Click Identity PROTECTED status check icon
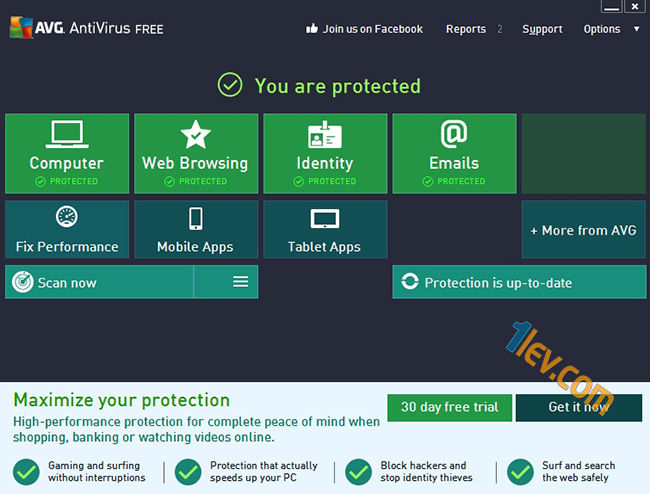Image resolution: width=650 pixels, height=494 pixels. point(298,182)
